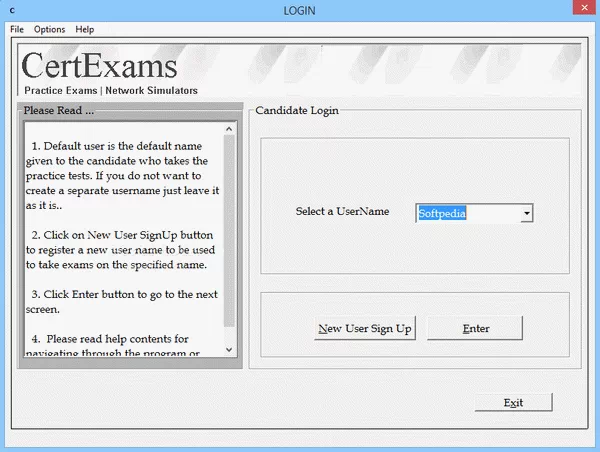Click the Exit button
600x452 pixels.
(x=514, y=403)
